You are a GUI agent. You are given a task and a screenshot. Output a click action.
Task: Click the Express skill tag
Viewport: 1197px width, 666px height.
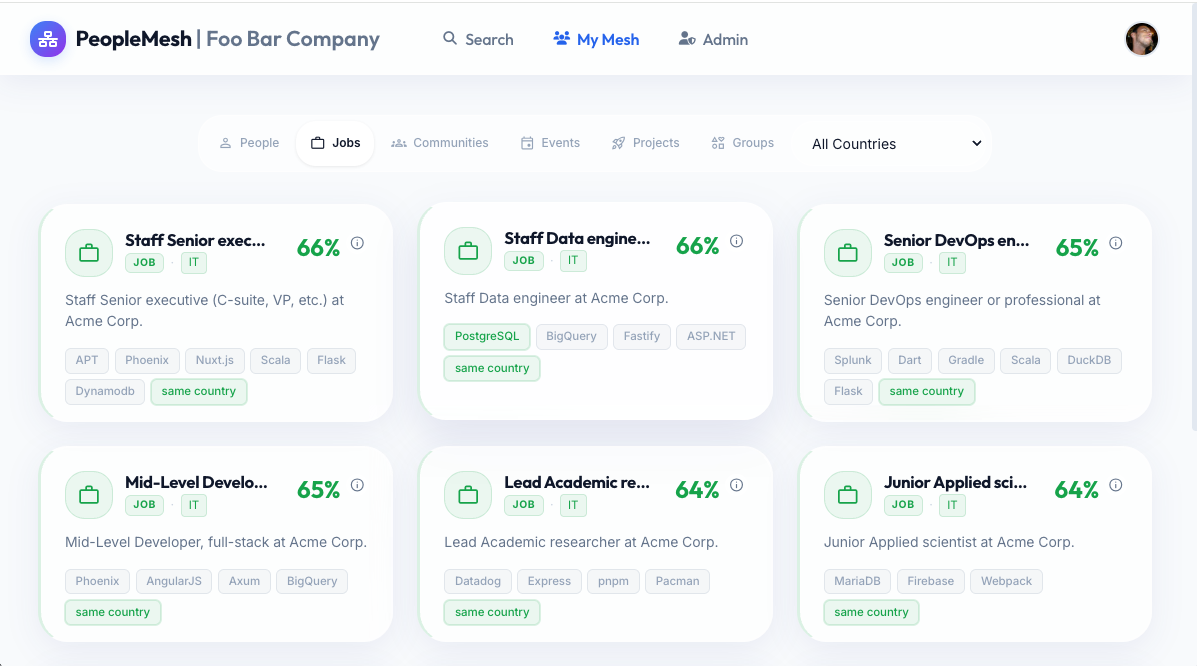tap(549, 581)
